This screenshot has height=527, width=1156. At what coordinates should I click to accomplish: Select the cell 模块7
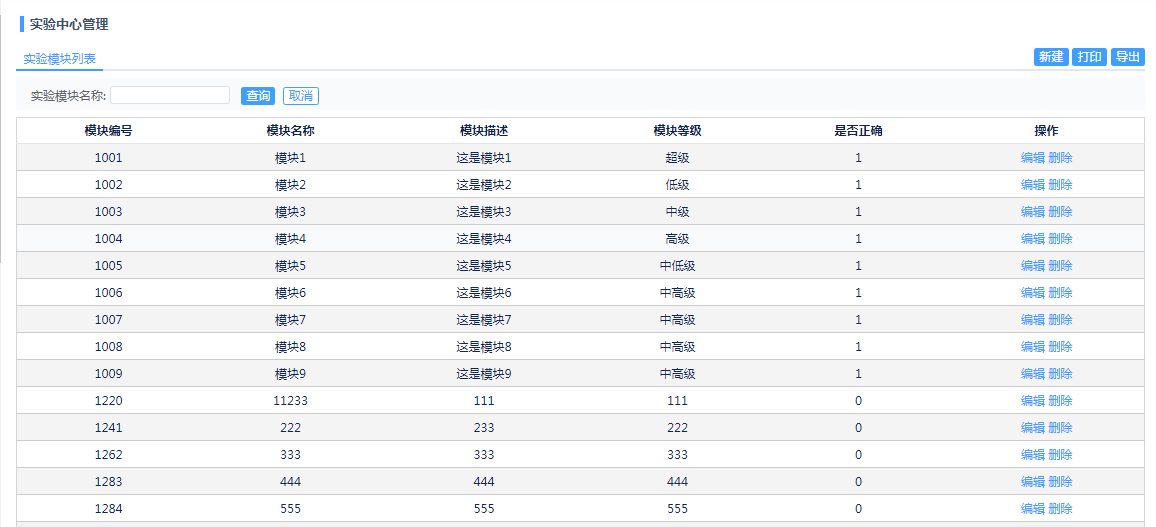290,320
